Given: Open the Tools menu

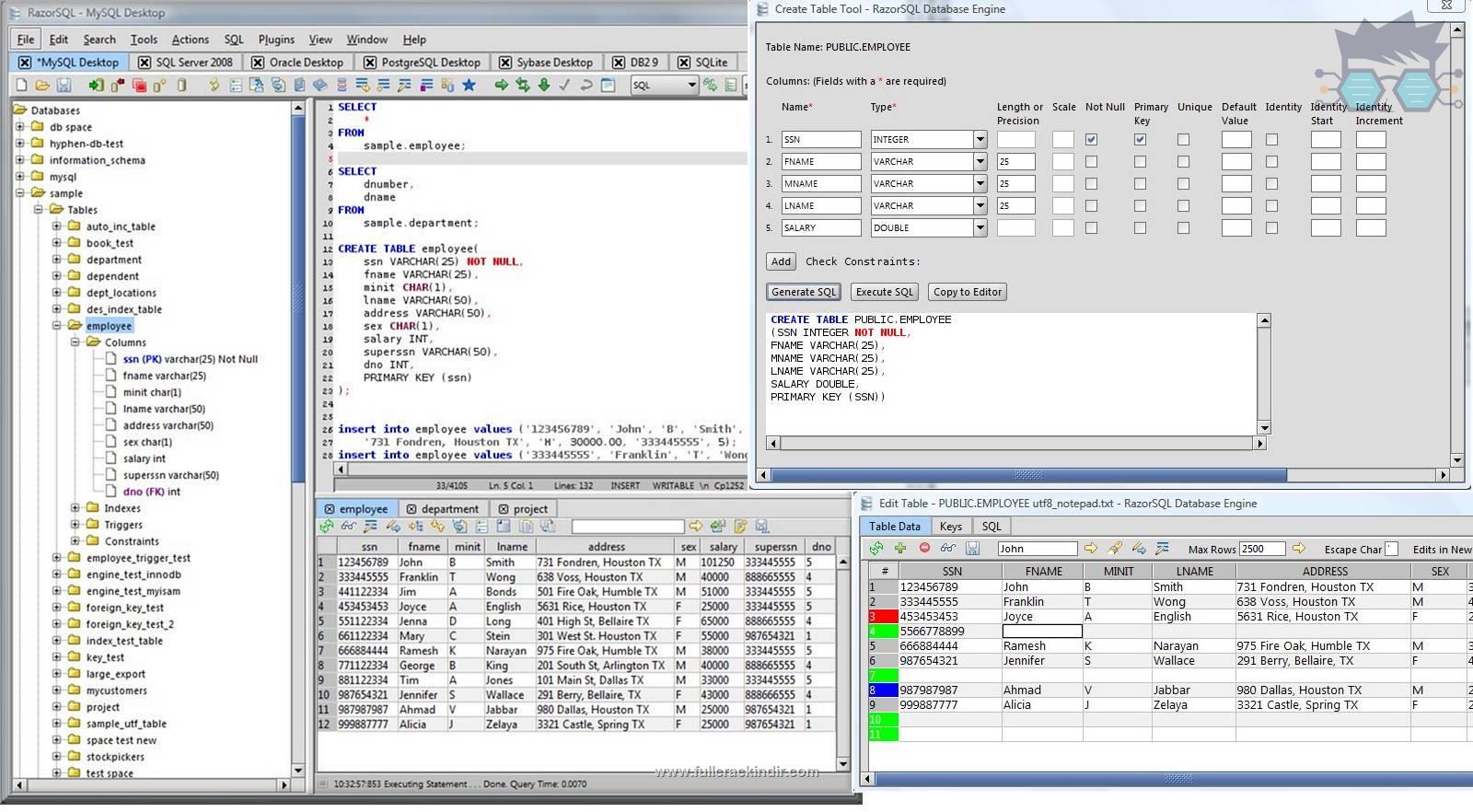Looking at the screenshot, I should pyautogui.click(x=144, y=40).
